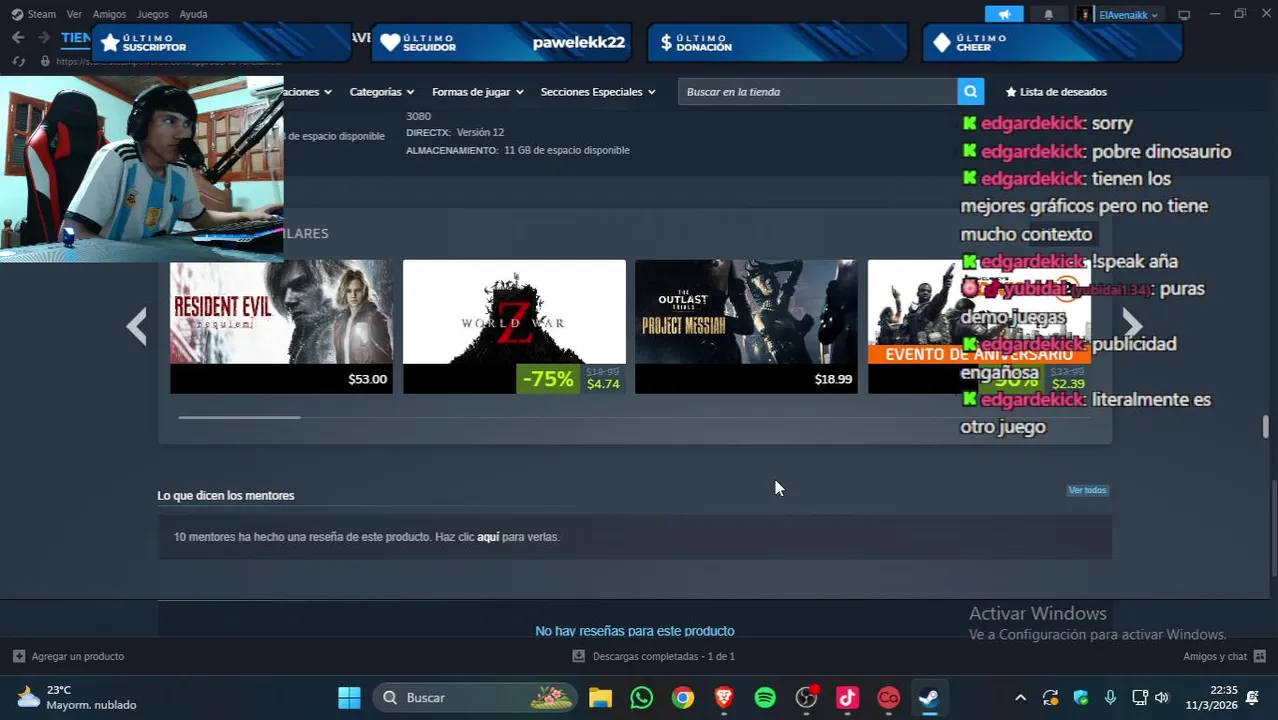This screenshot has height=720, width=1278.
Task: Open TikTok app from taskbar
Action: pos(847,698)
